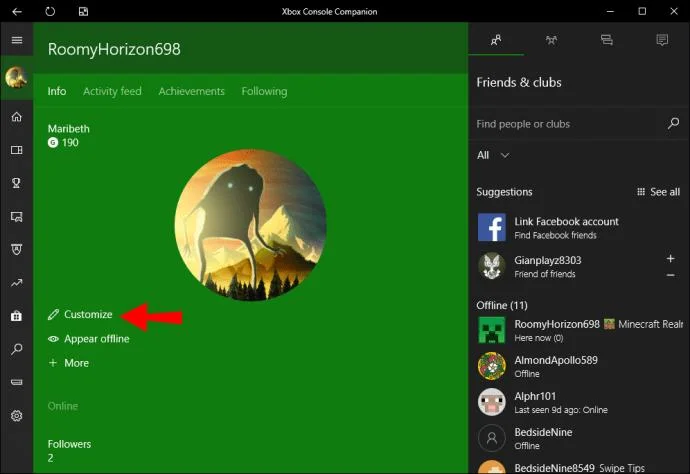Viewport: 690px width, 474px height.
Task: Click the back arrow in the title bar
Action: pyautogui.click(x=17, y=11)
